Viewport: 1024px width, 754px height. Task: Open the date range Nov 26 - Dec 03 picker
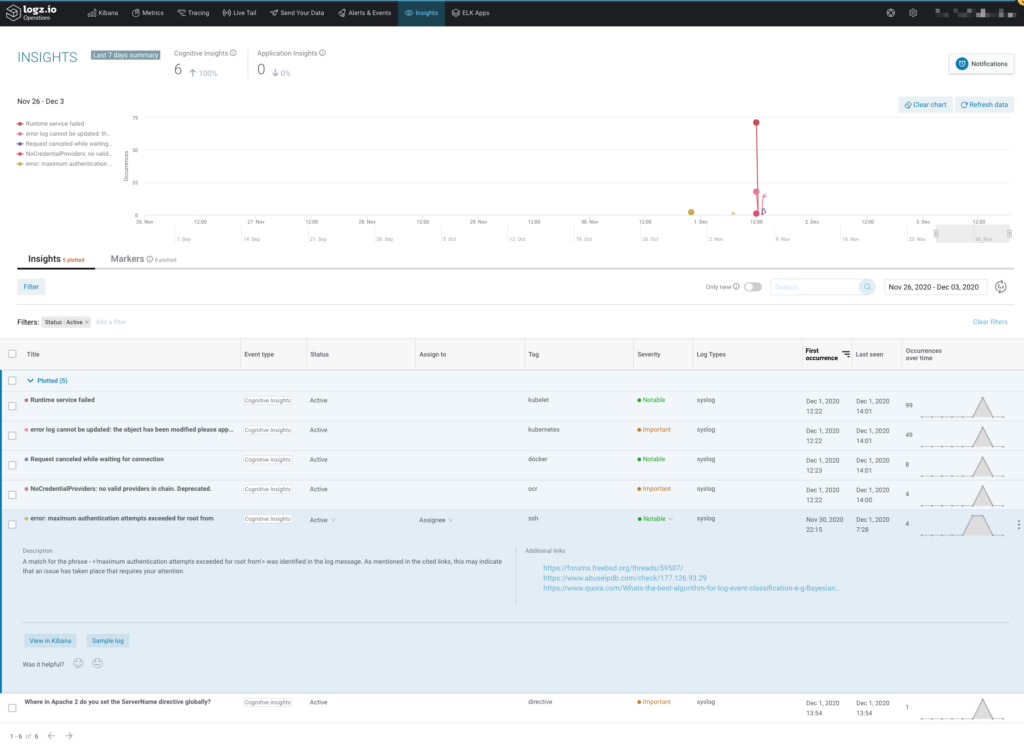click(934, 287)
